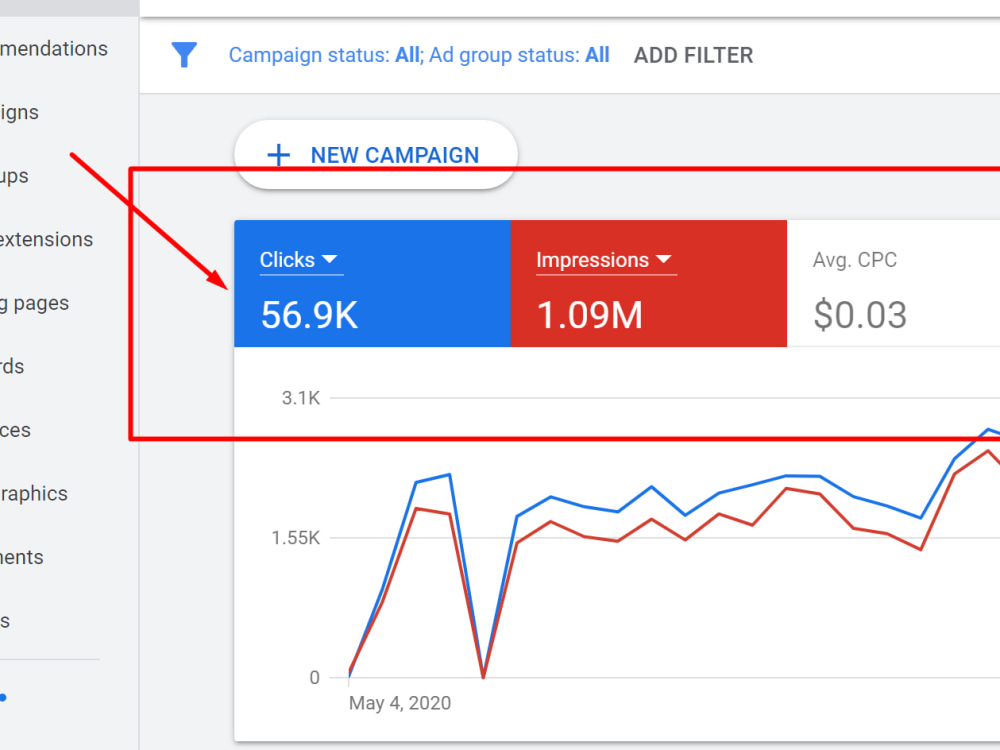Open the Clicks metric dropdown arrow
The image size is (1000, 750).
click(330, 259)
